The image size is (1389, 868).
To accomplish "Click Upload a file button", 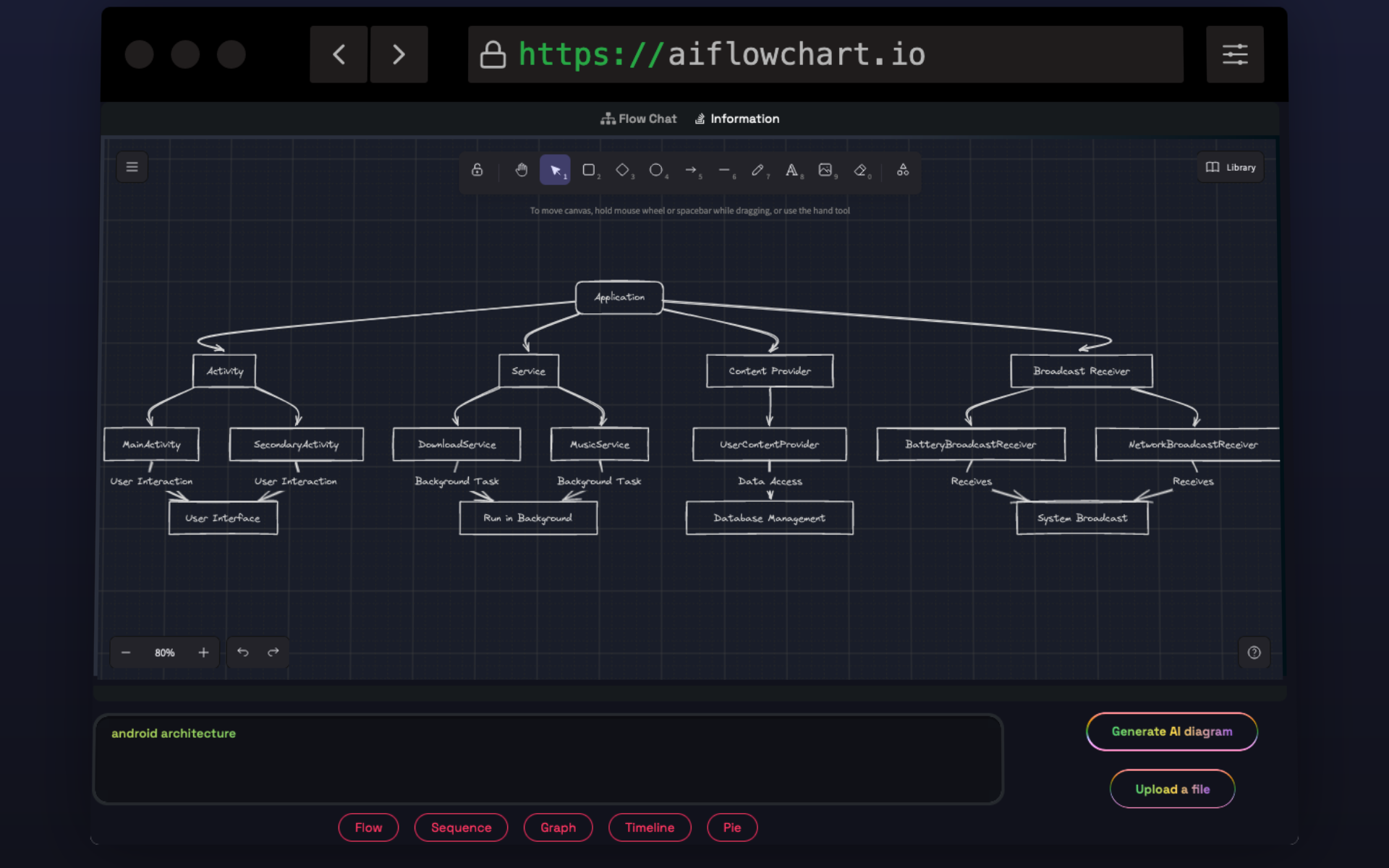I will (x=1171, y=789).
